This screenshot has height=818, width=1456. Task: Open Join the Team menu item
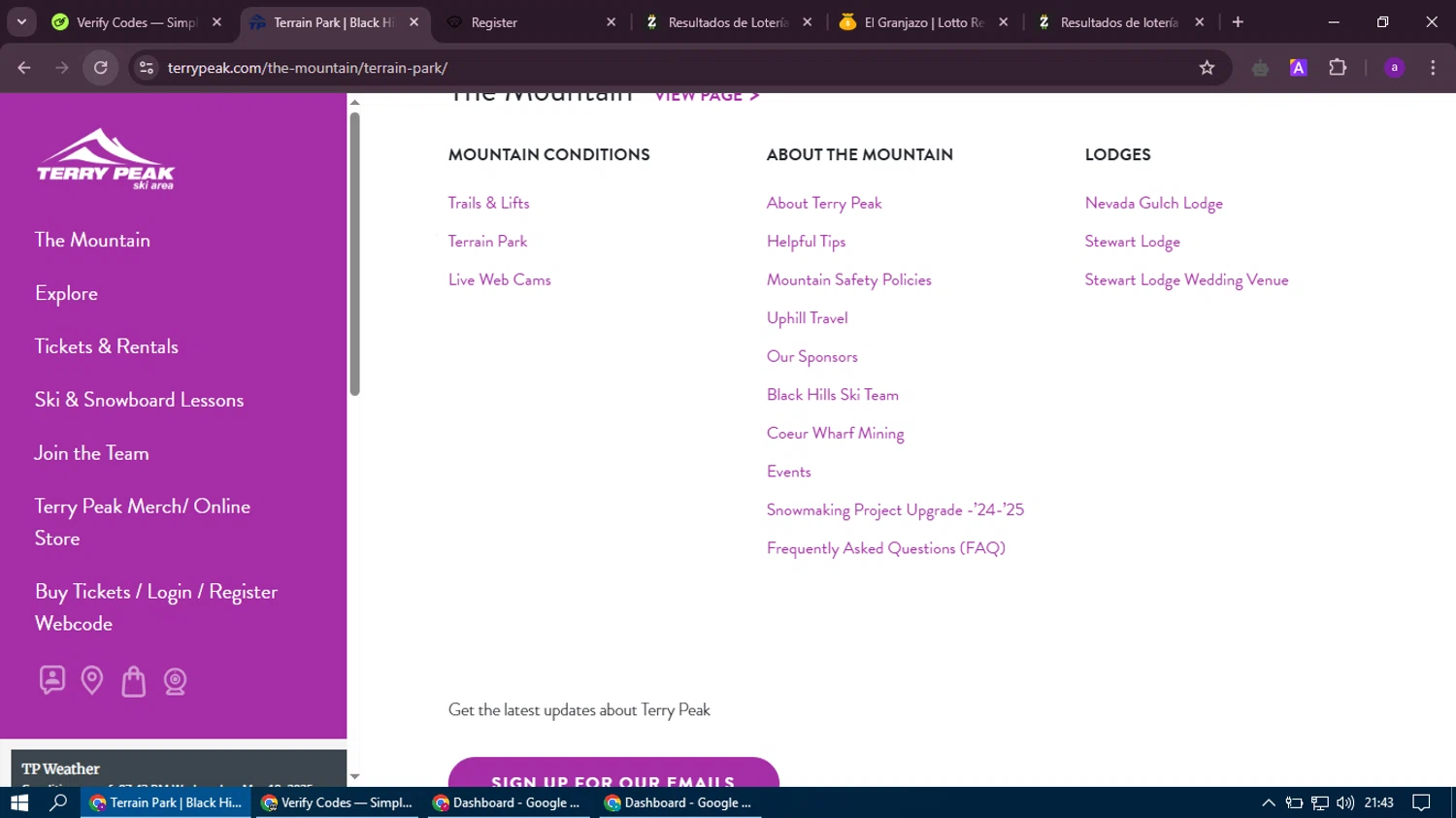tap(91, 453)
